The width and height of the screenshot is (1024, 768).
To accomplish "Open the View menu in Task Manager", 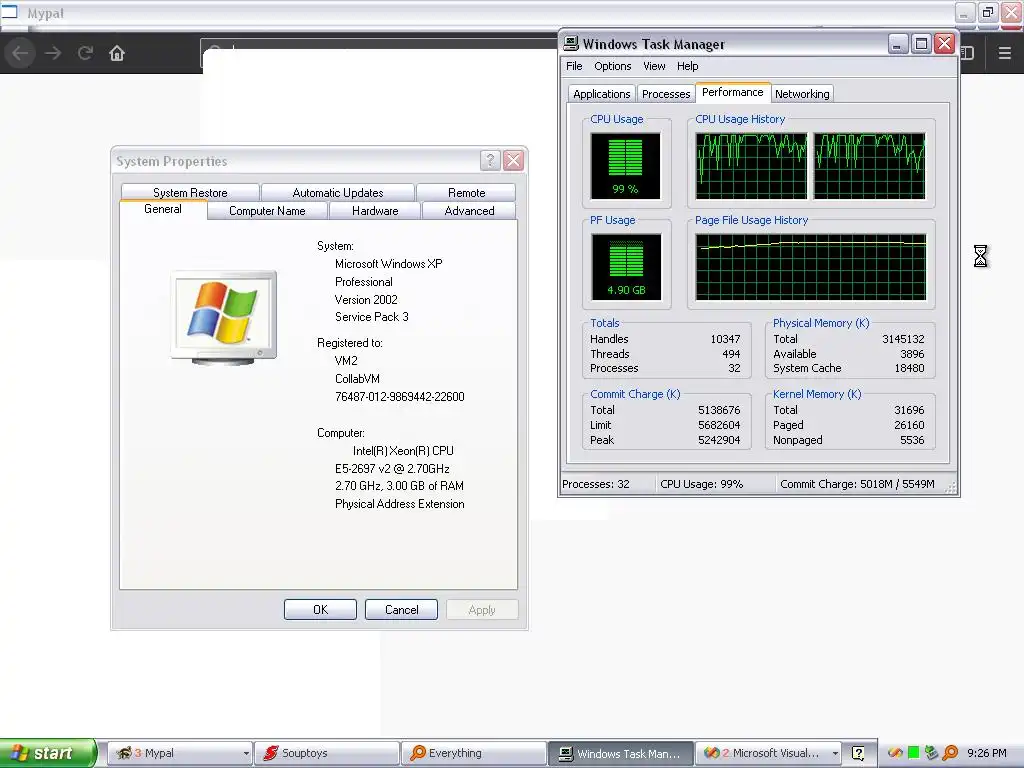I will click(x=654, y=66).
